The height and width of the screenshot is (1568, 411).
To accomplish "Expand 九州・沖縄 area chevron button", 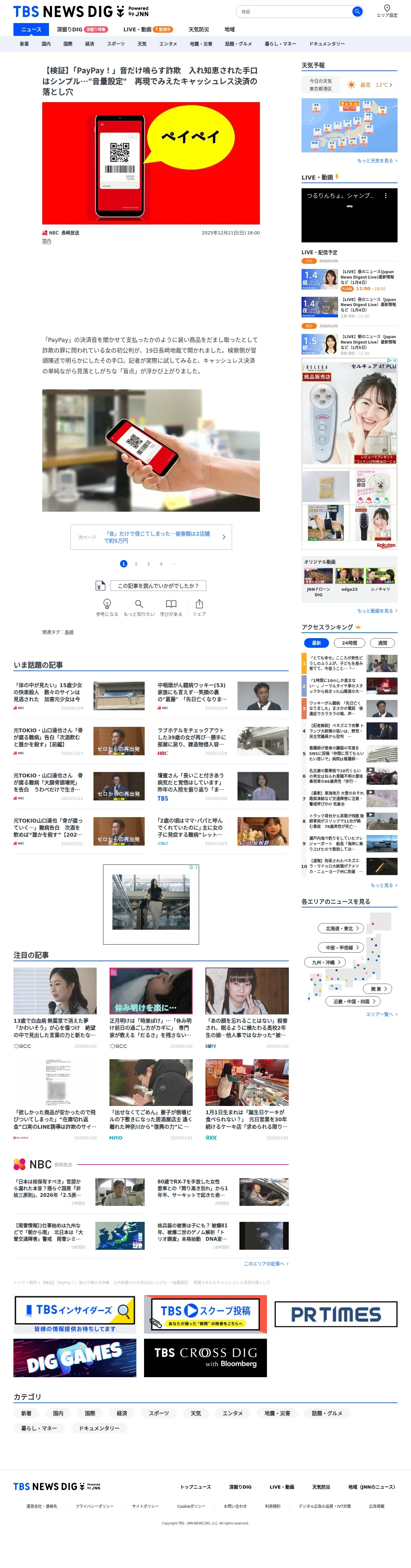I will (x=325, y=962).
